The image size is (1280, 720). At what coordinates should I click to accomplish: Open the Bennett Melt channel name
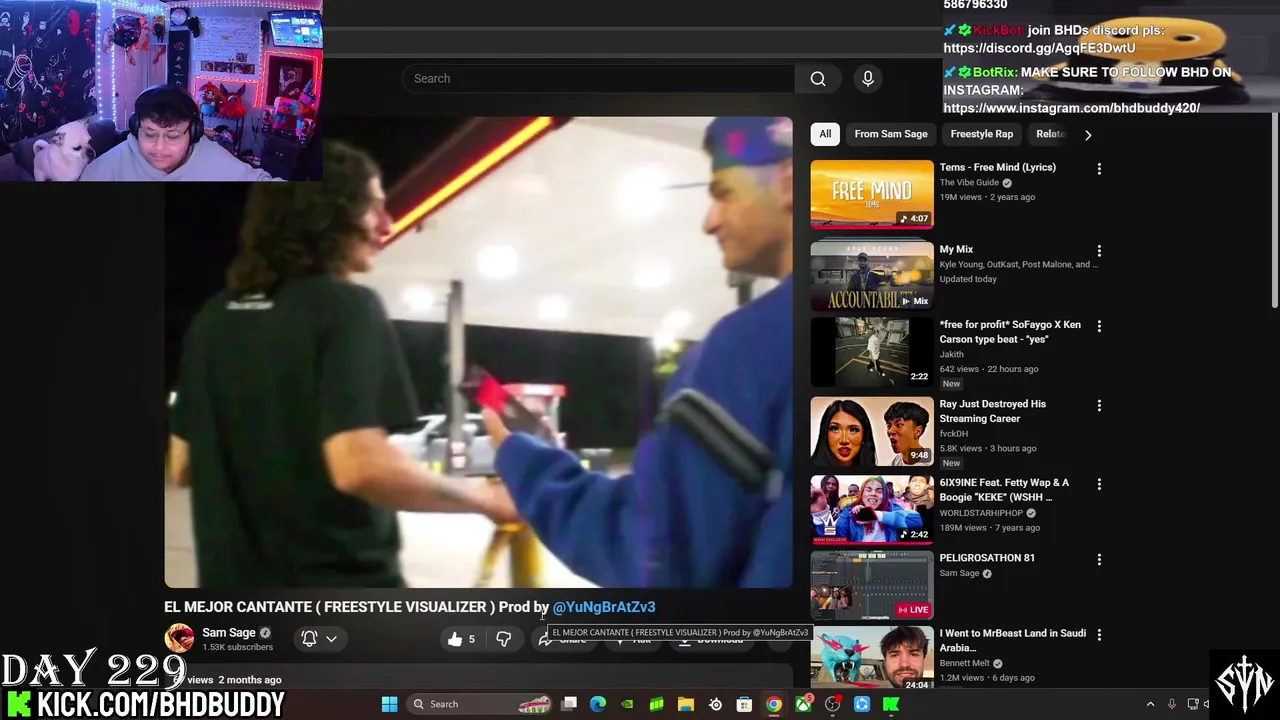(964, 663)
